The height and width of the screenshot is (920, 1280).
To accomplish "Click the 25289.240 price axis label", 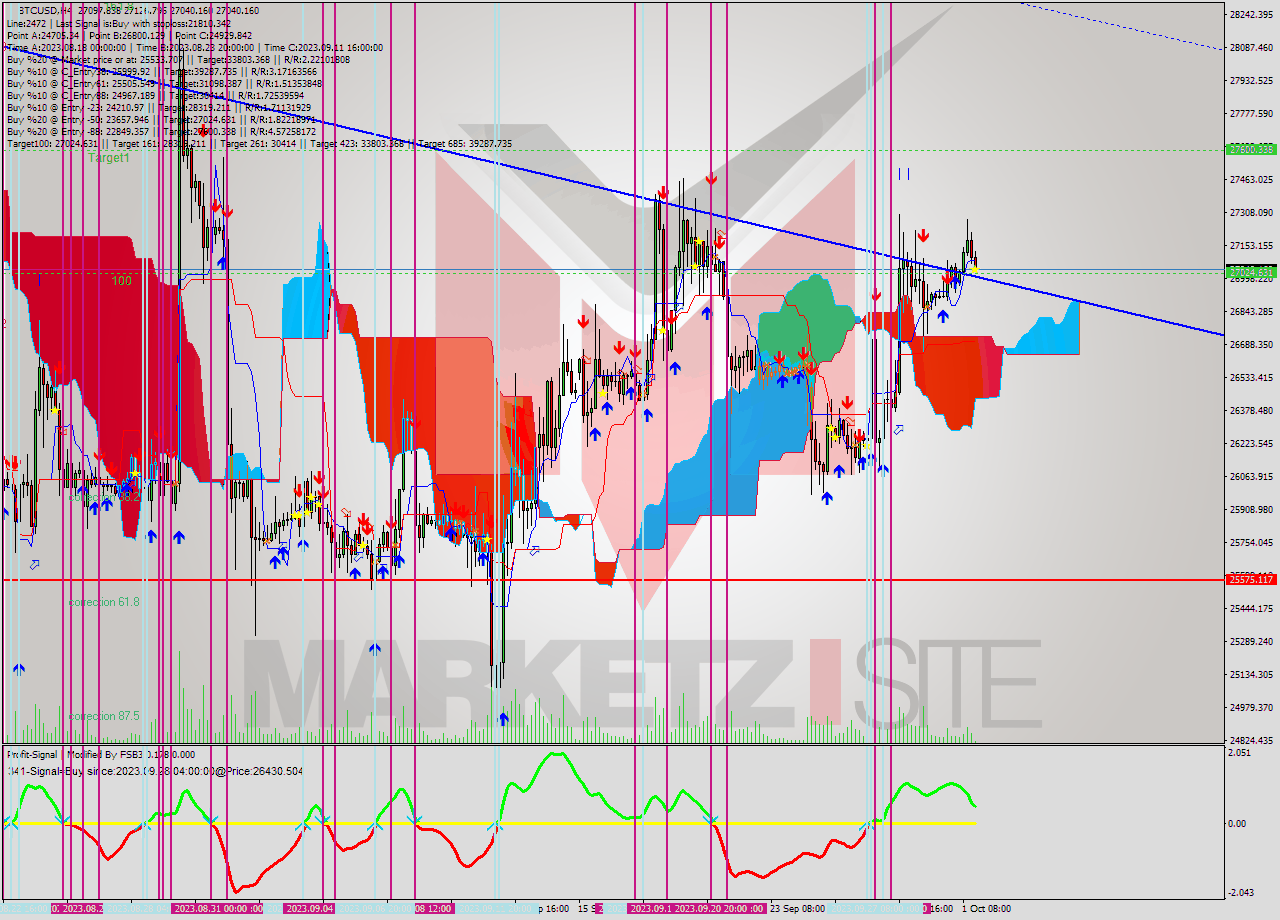I will (1252, 641).
